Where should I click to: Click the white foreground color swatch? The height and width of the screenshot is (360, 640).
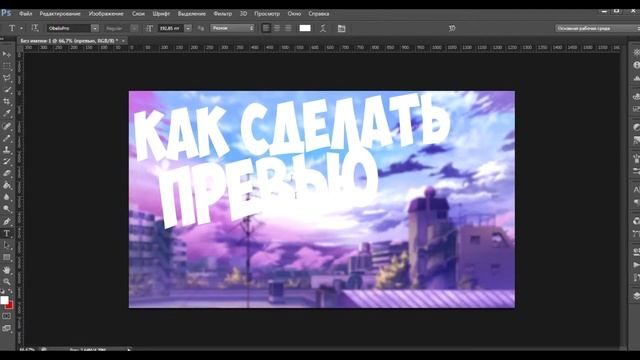(4, 300)
